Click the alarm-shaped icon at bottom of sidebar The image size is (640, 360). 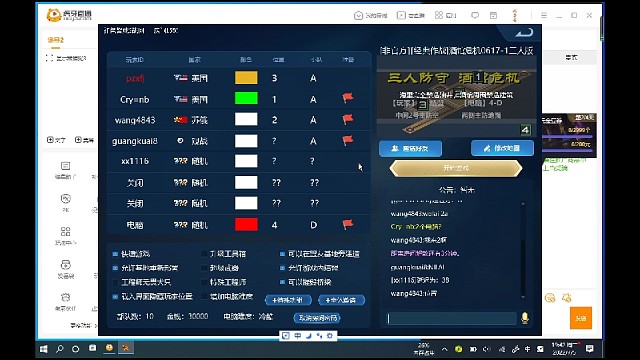[65, 297]
